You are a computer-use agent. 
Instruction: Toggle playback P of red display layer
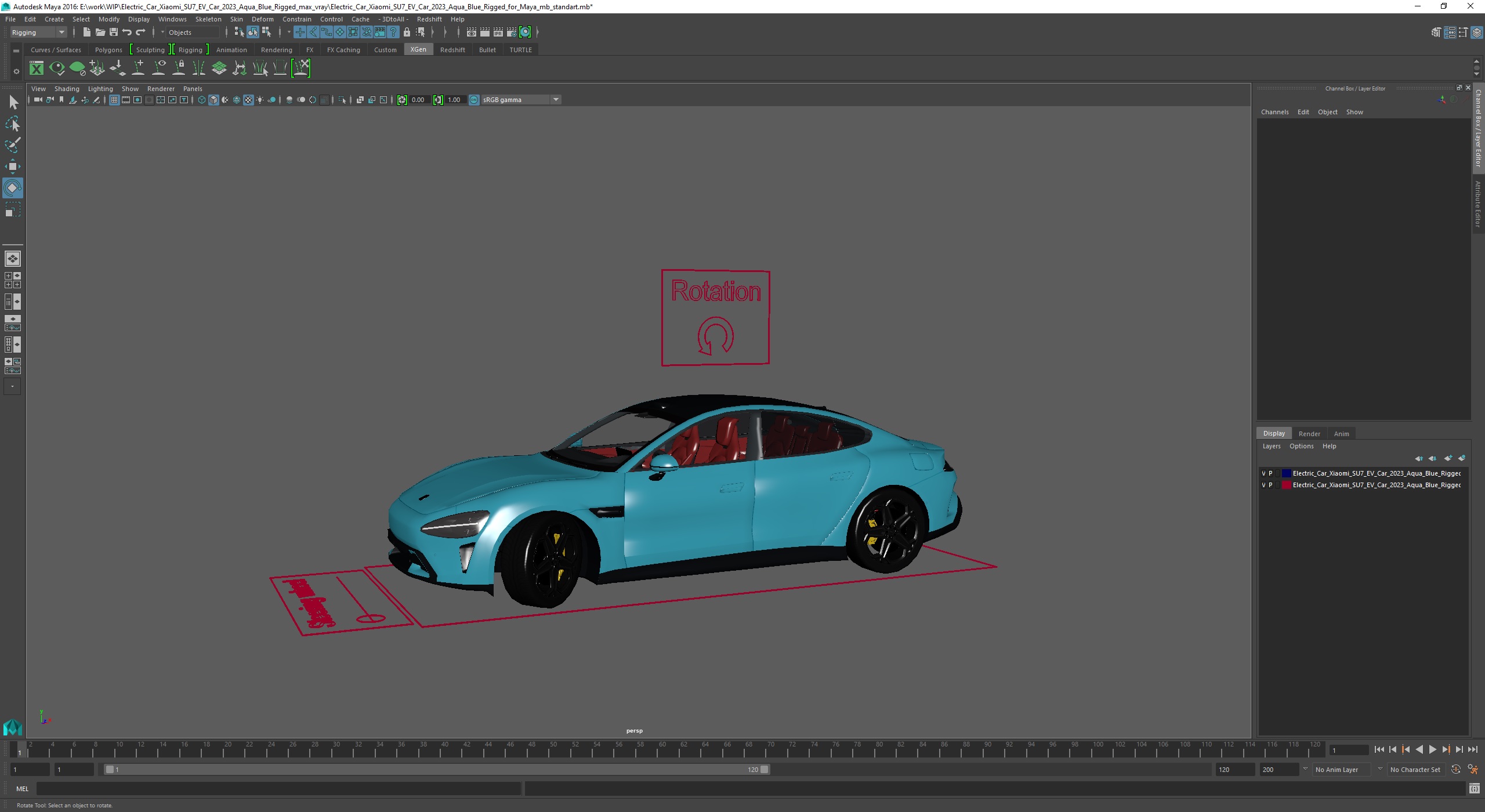tap(1270, 485)
